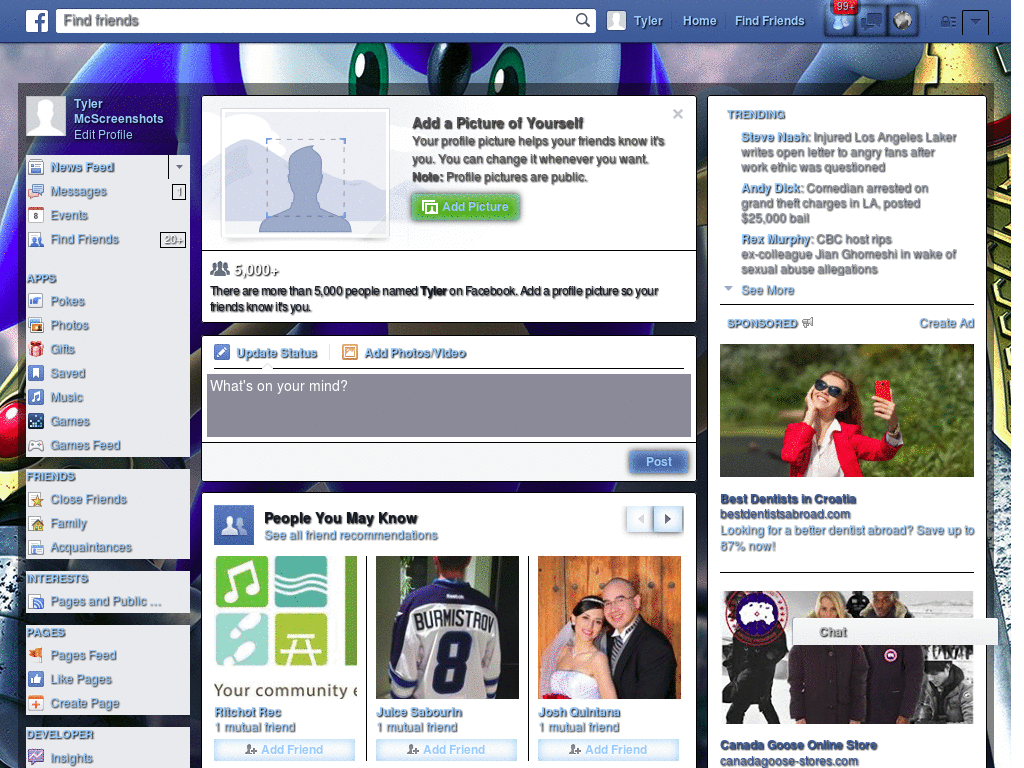Image resolution: width=1024 pixels, height=768 pixels.
Task: Click the profile picture placeholder image
Action: (x=305, y=172)
